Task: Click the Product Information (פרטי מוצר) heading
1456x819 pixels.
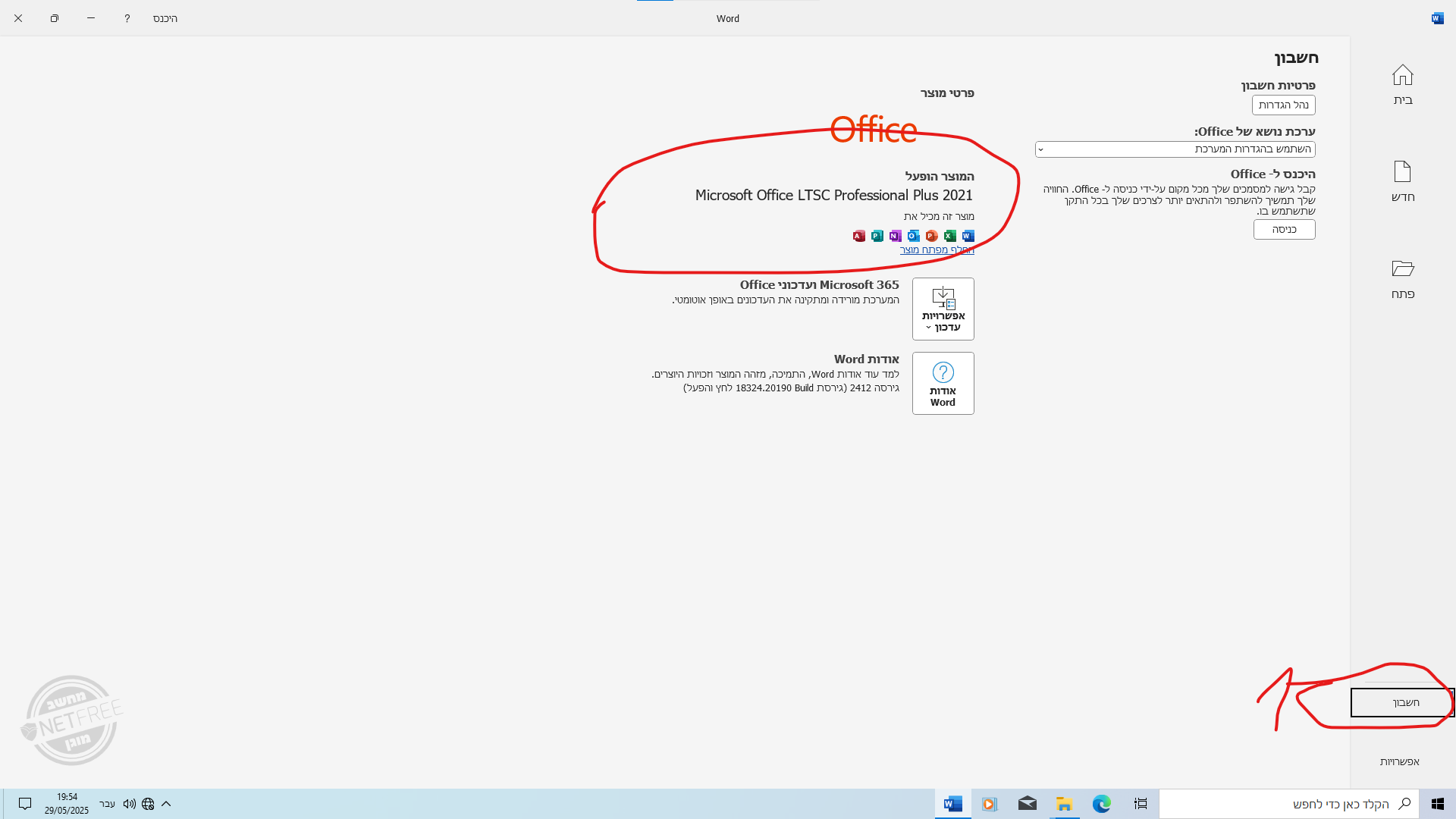Action: pos(947,93)
